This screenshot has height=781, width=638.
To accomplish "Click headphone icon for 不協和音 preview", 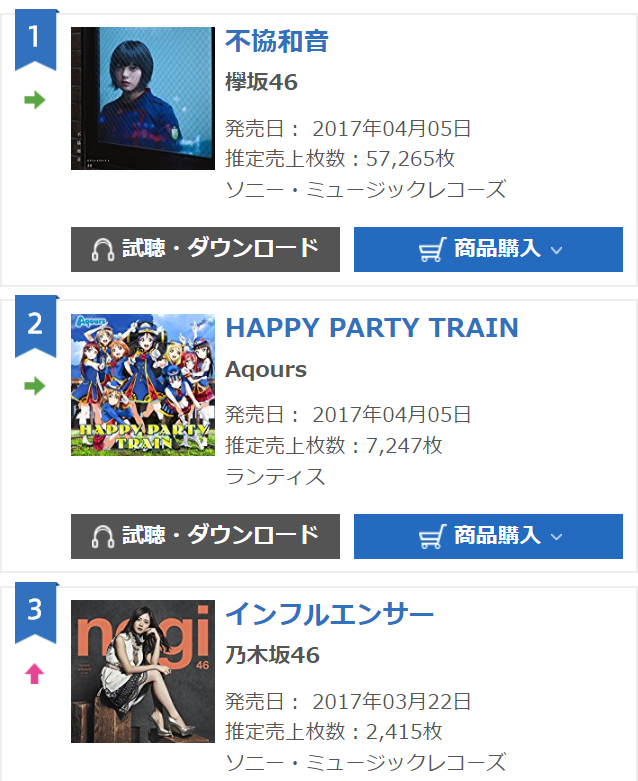I will [103, 250].
